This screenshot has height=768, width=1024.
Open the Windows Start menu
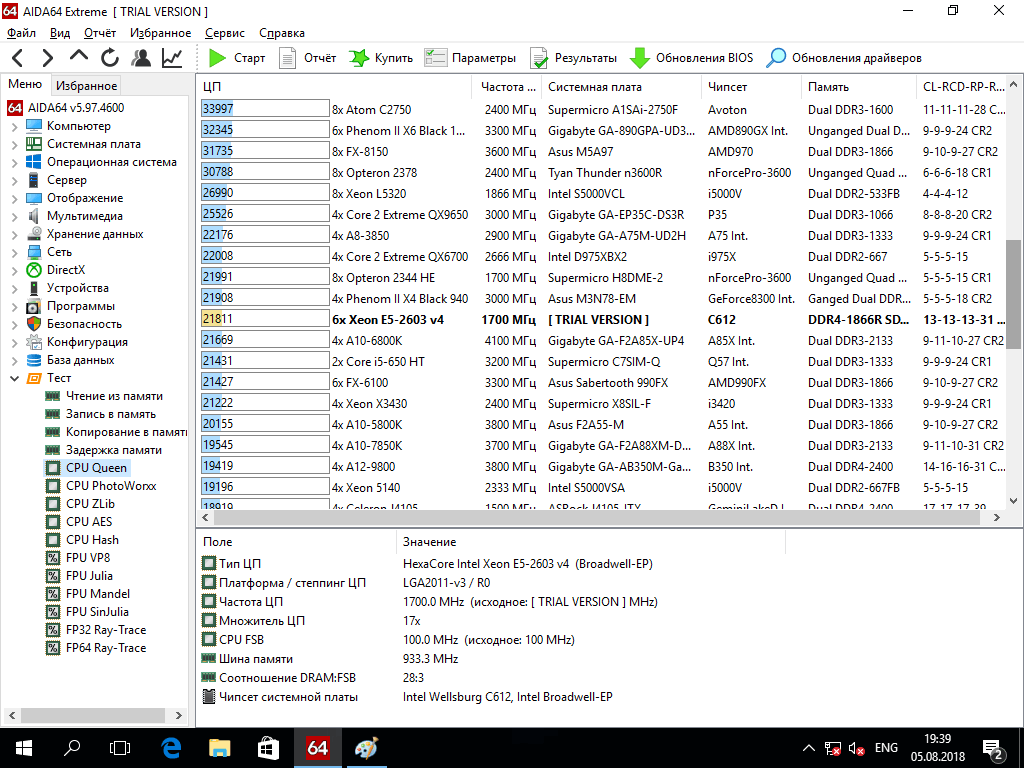pyautogui.click(x=24, y=748)
